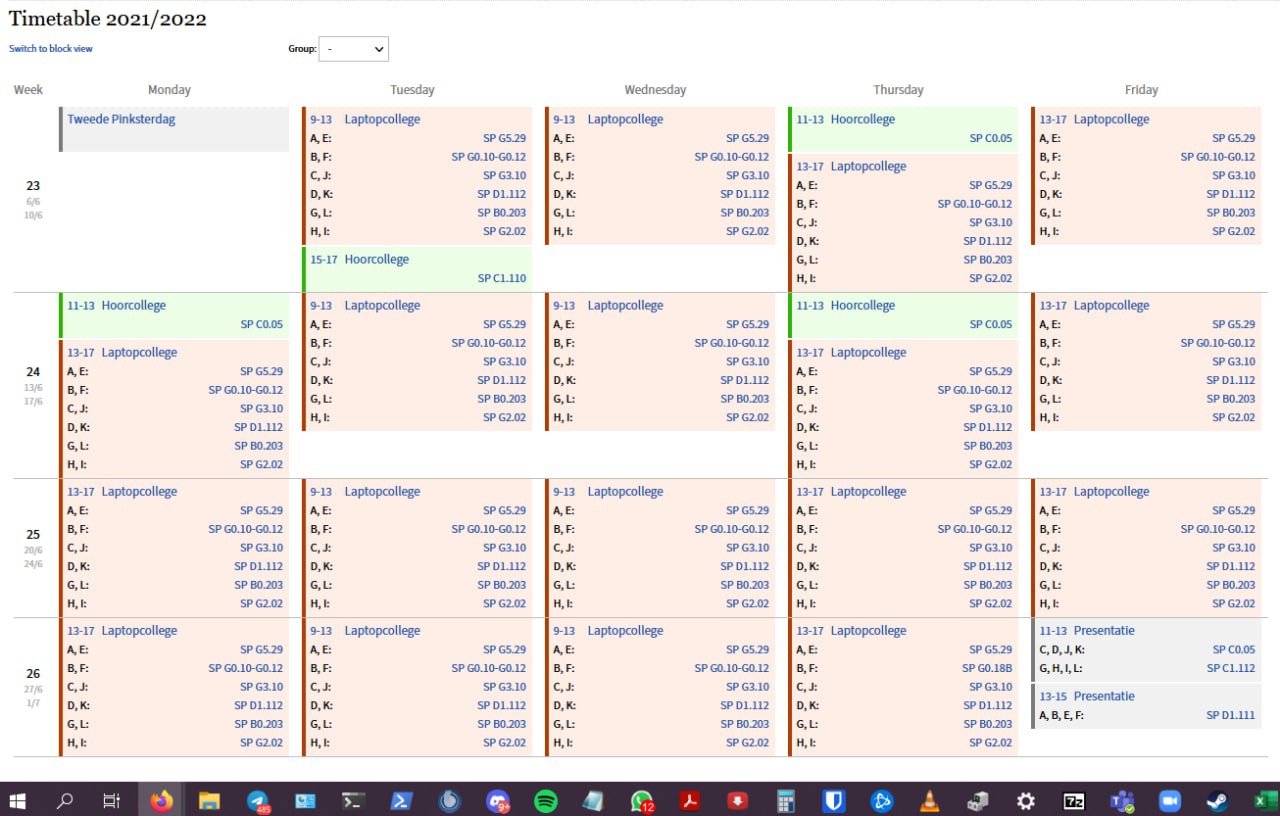The image size is (1280, 816).
Task: Click room SP C1.110 link
Action: click(x=501, y=278)
